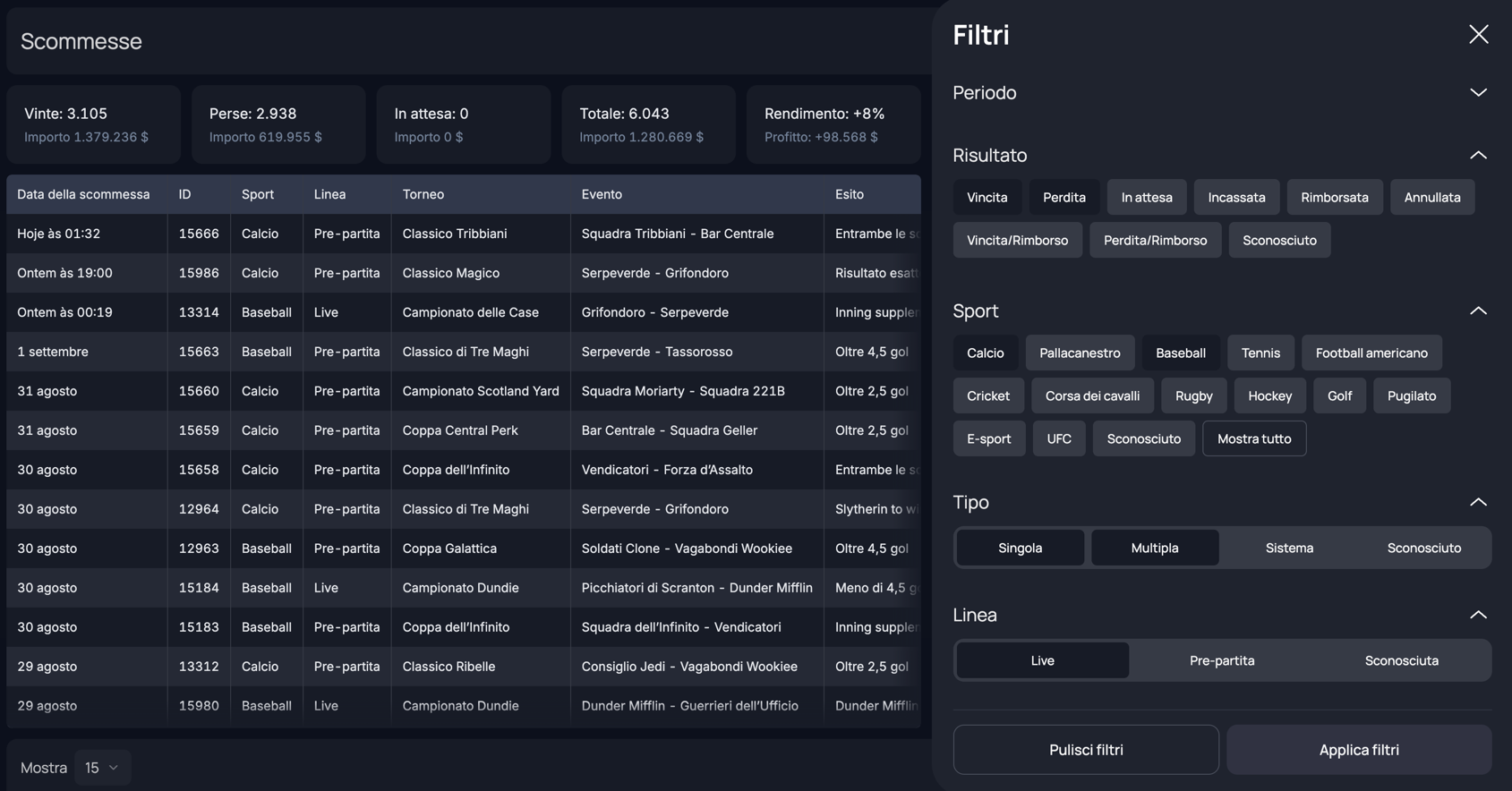
Task: Select Sistema bet type
Action: 1289,549
